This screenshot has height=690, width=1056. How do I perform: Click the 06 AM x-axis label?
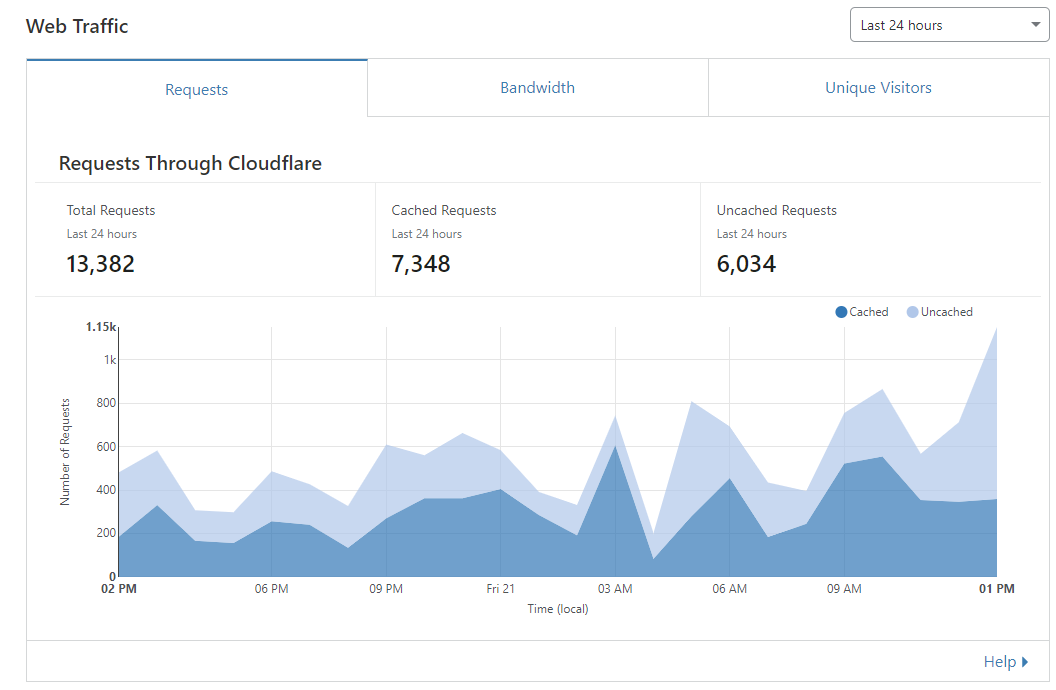(729, 589)
